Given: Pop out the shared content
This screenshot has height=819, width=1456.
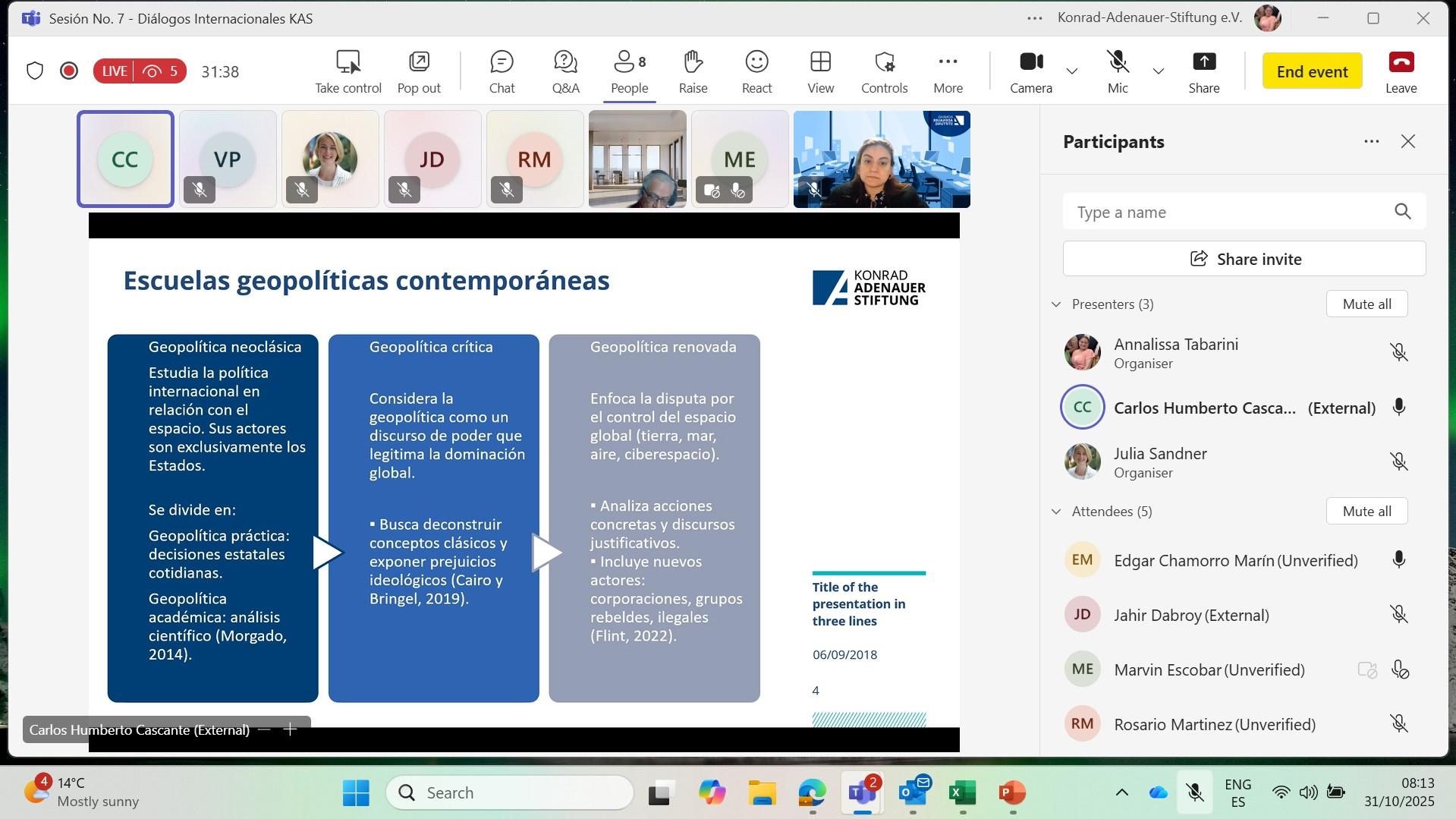Looking at the screenshot, I should tap(419, 71).
